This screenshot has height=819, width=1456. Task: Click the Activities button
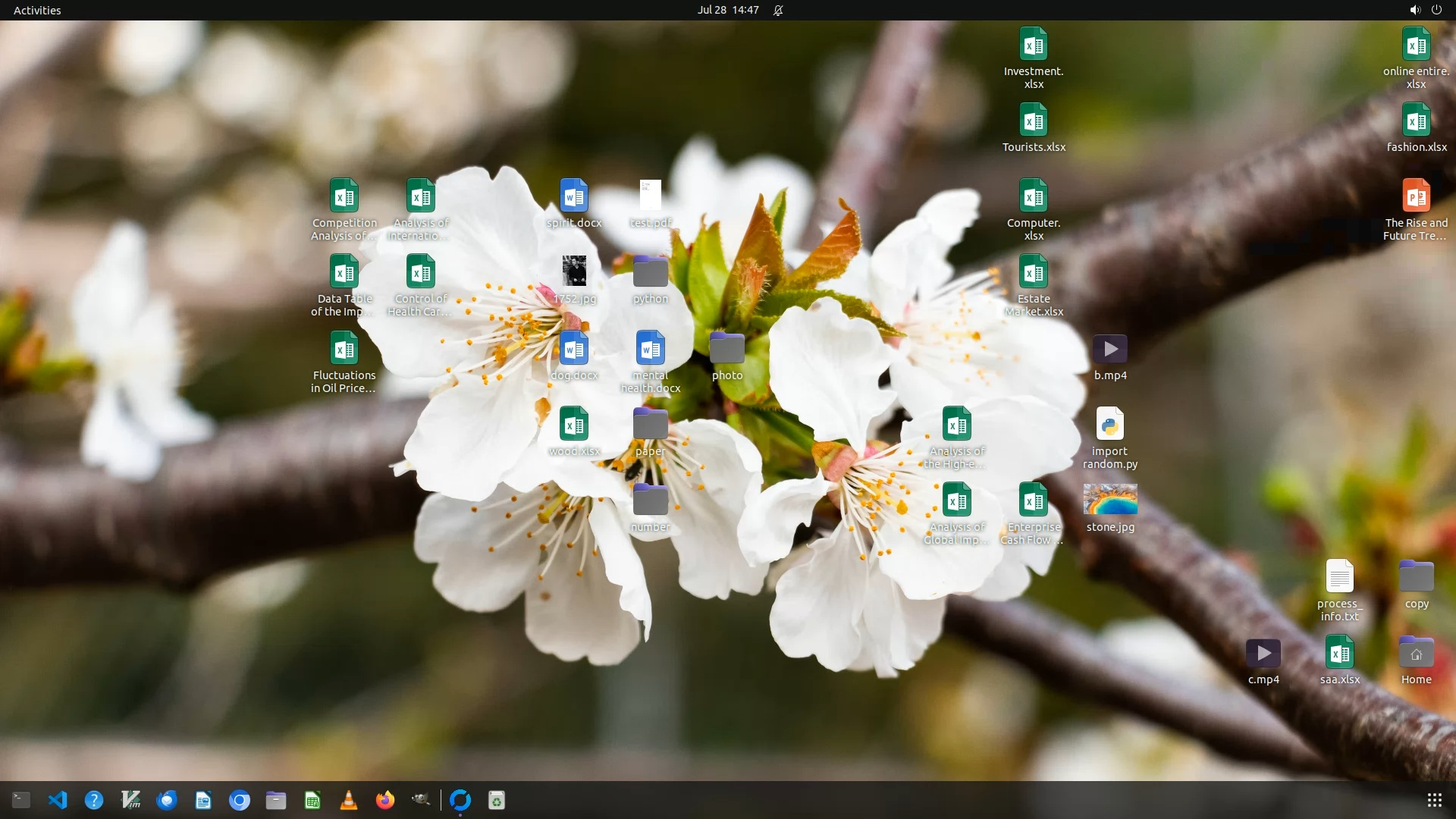pos(37,10)
